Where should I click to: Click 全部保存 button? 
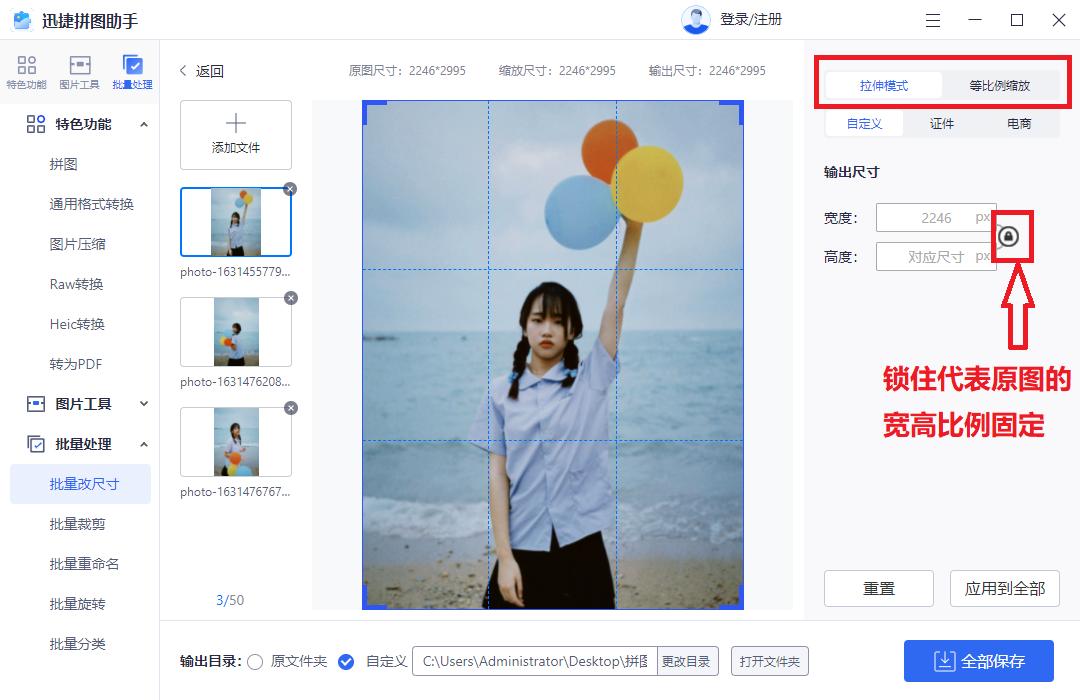pyautogui.click(x=979, y=661)
